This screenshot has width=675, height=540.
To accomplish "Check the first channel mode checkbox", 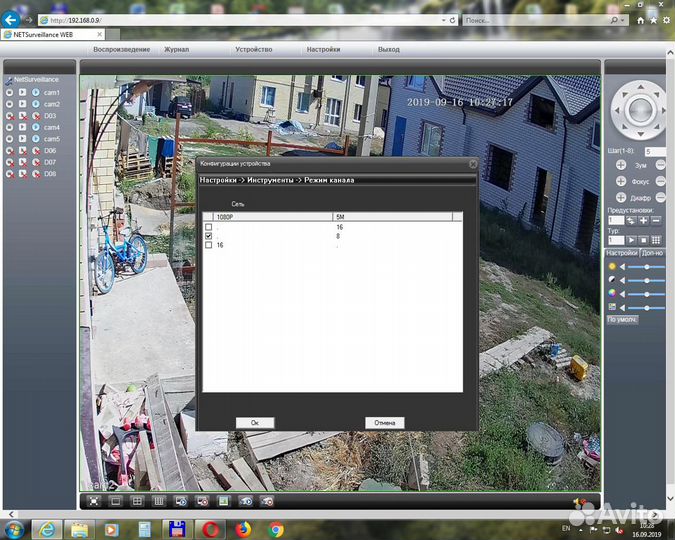I will tap(209, 227).
